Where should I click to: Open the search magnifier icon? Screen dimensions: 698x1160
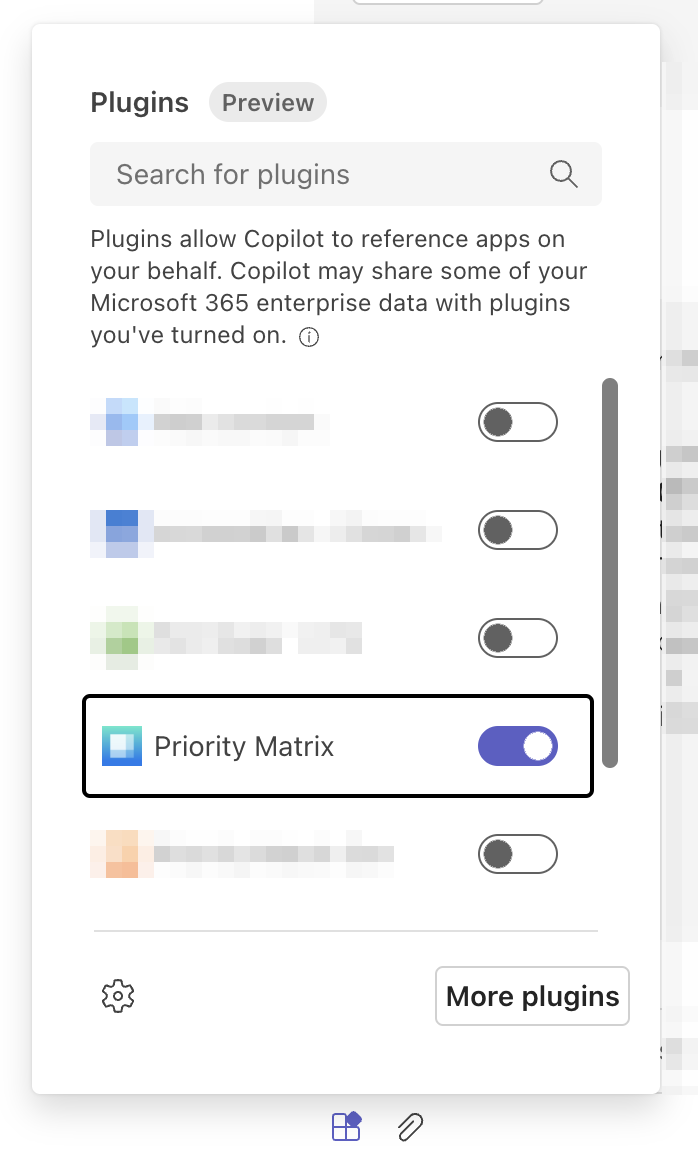click(563, 174)
